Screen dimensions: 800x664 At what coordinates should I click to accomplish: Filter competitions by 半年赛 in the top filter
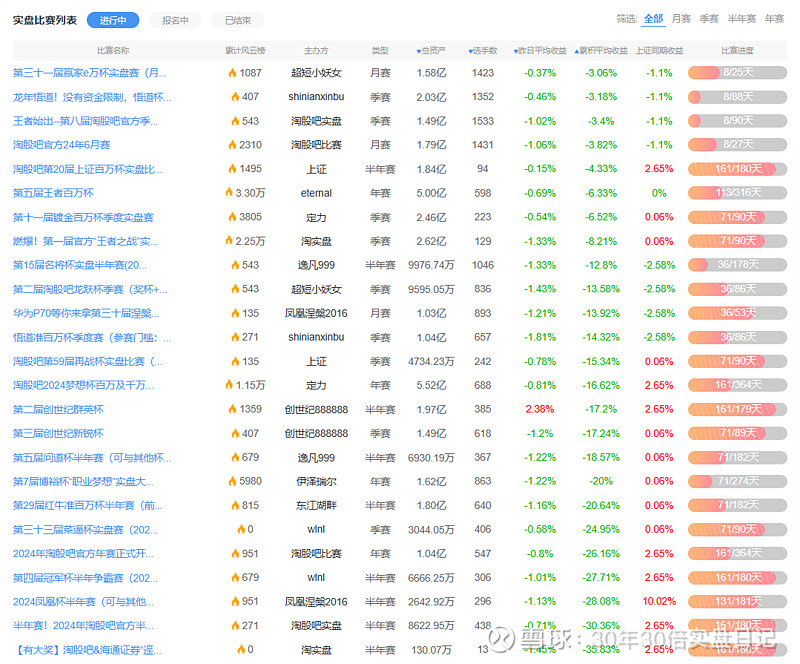741,19
